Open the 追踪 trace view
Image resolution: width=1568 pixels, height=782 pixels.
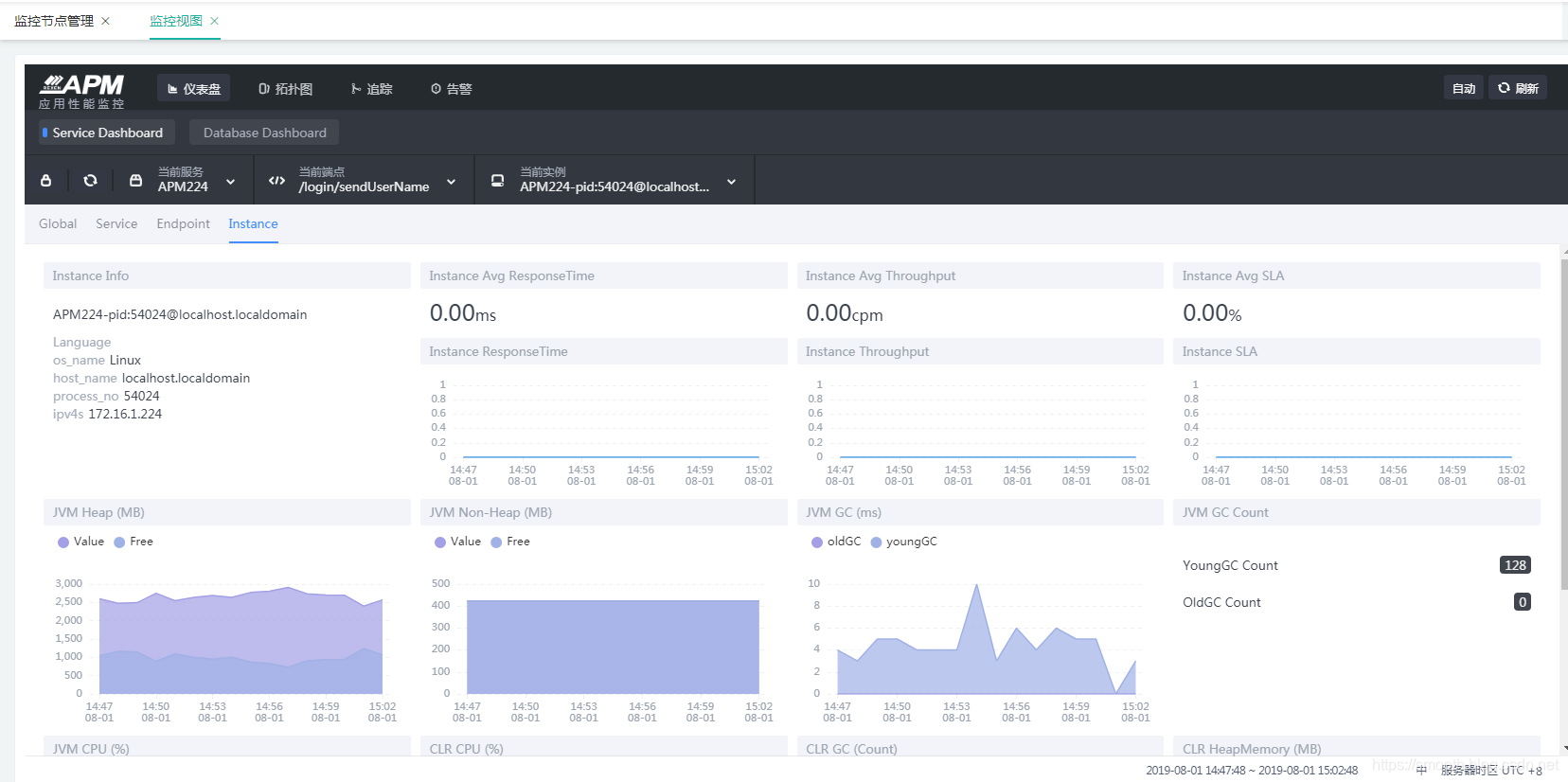pos(372,88)
